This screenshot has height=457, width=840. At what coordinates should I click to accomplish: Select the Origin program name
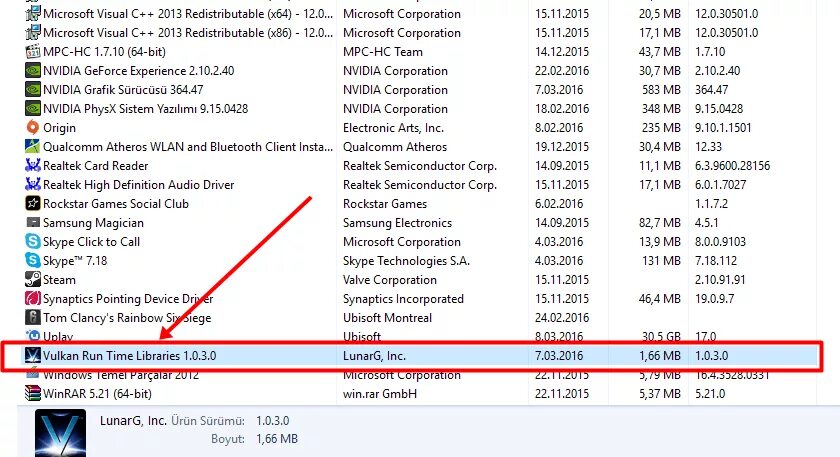click(59, 128)
